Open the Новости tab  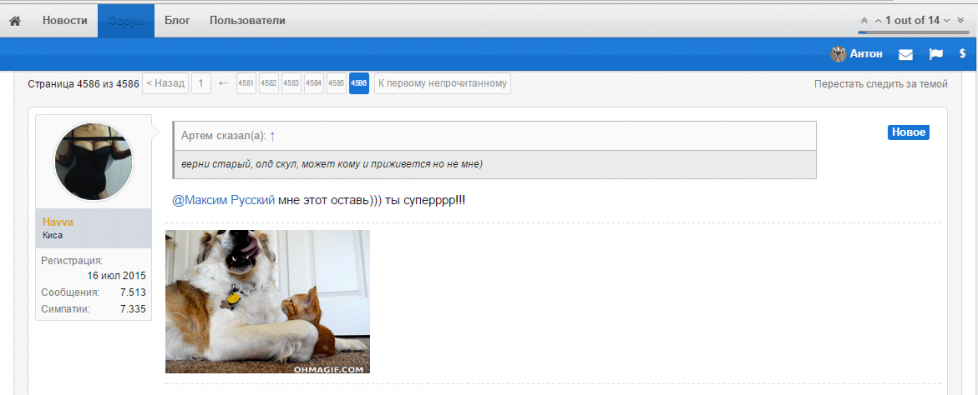pos(65,21)
